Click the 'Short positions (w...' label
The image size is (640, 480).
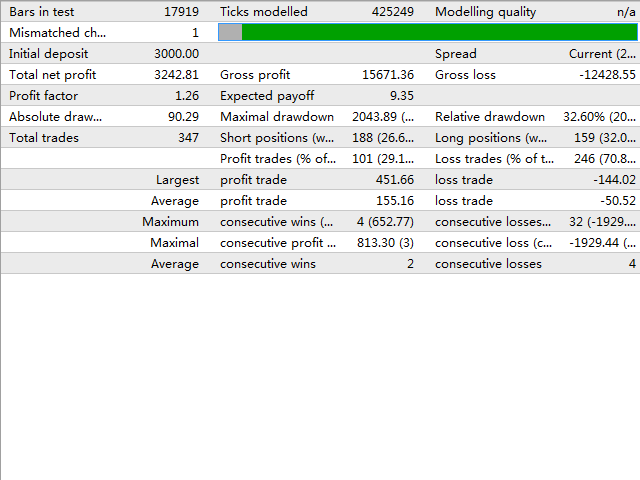(x=277, y=138)
